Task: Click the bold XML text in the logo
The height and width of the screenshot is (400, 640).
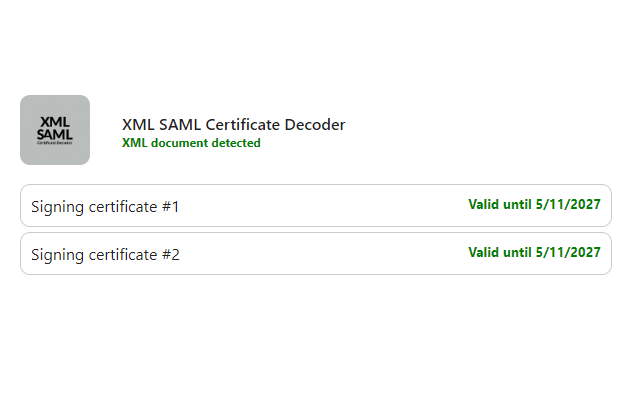Action: pyautogui.click(x=55, y=122)
